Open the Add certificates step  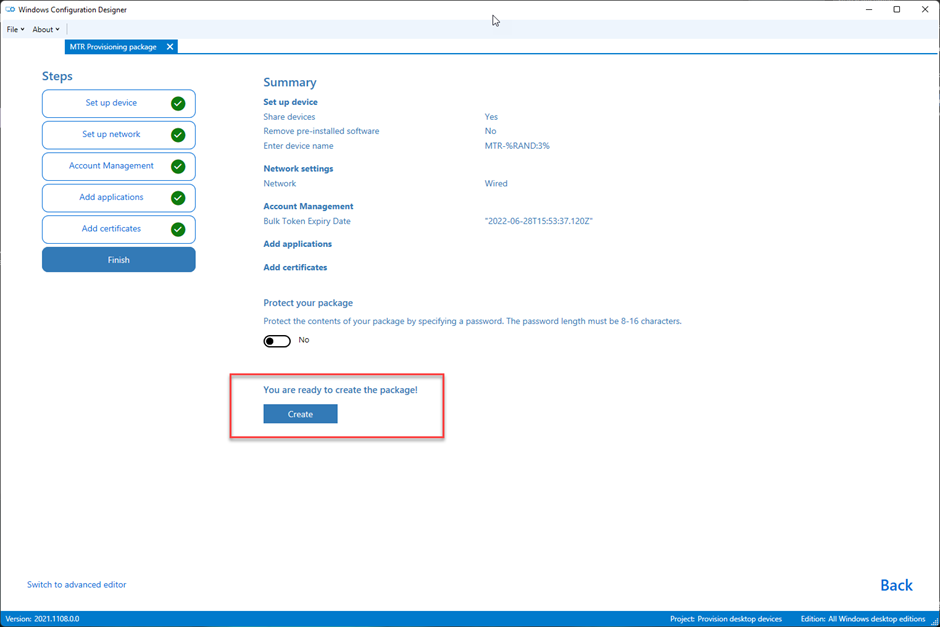(119, 230)
